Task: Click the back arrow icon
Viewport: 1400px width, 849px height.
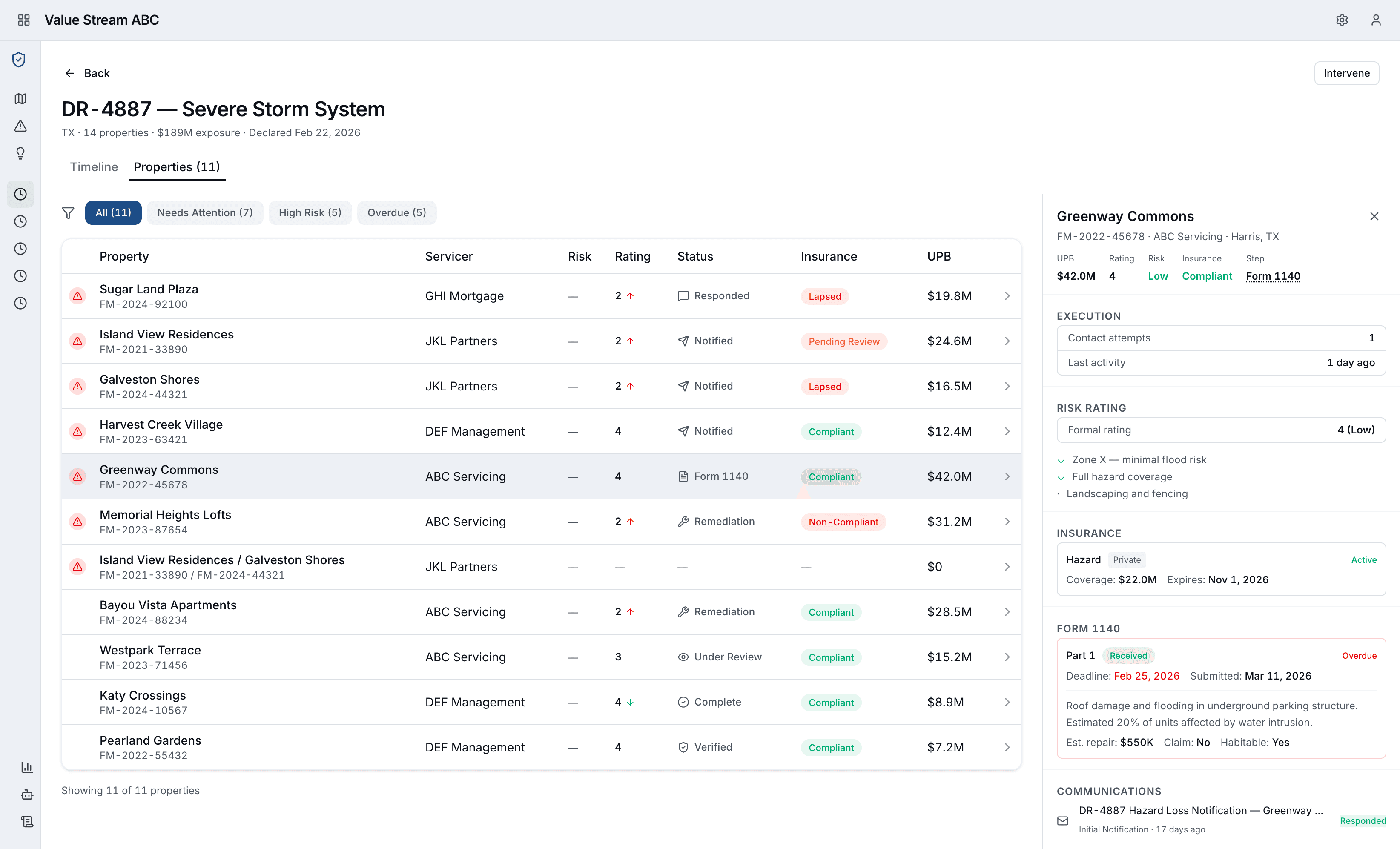Action: coord(69,73)
